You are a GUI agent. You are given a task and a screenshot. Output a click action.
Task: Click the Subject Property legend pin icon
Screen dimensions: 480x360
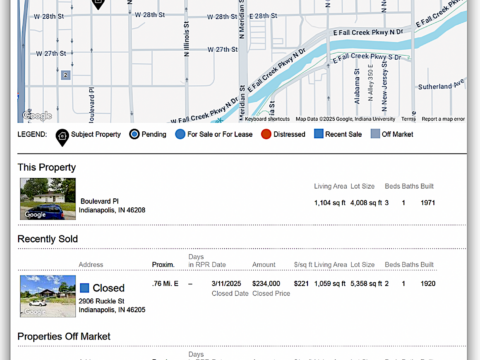click(62, 137)
